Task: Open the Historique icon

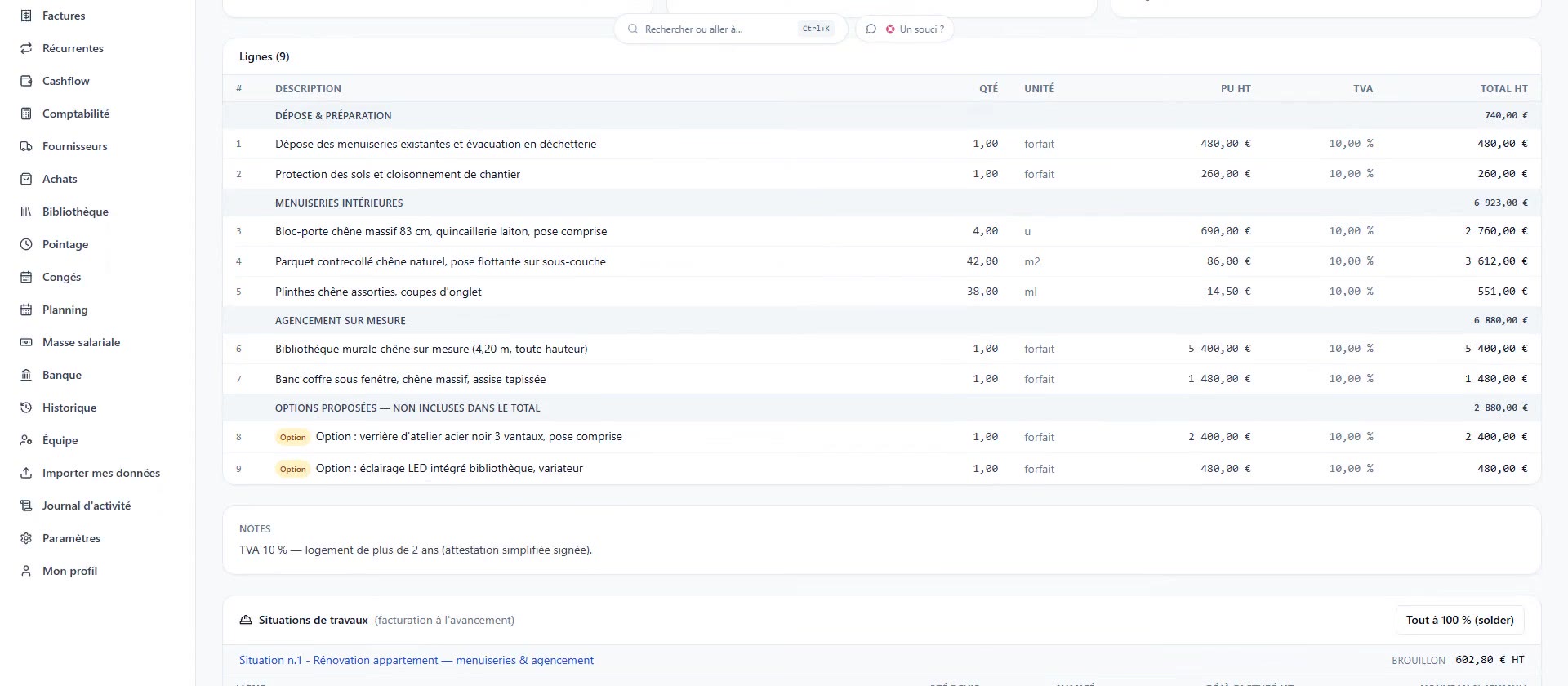Action: [x=26, y=408]
